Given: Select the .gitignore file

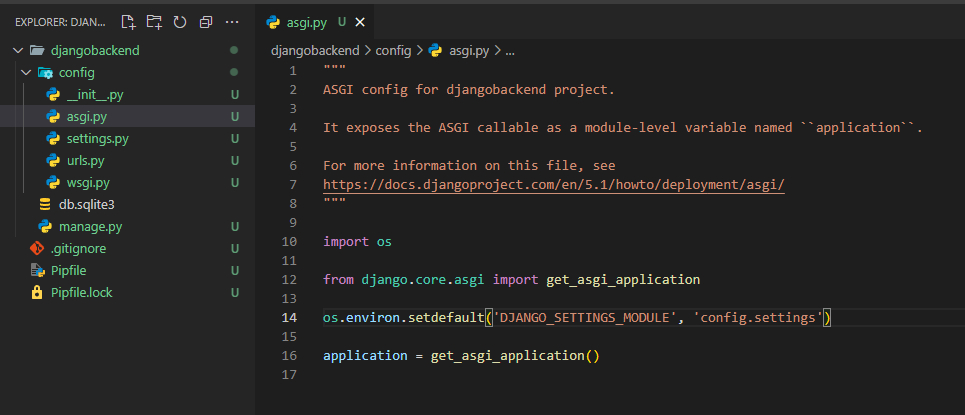Looking at the screenshot, I should [x=78, y=248].
